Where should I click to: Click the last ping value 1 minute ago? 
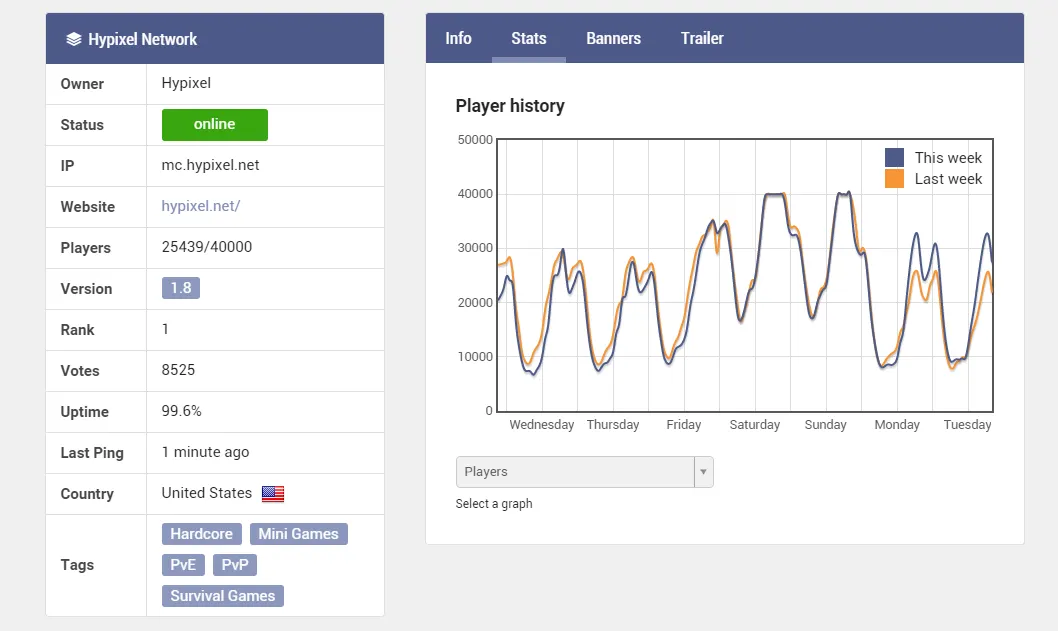click(x=205, y=452)
